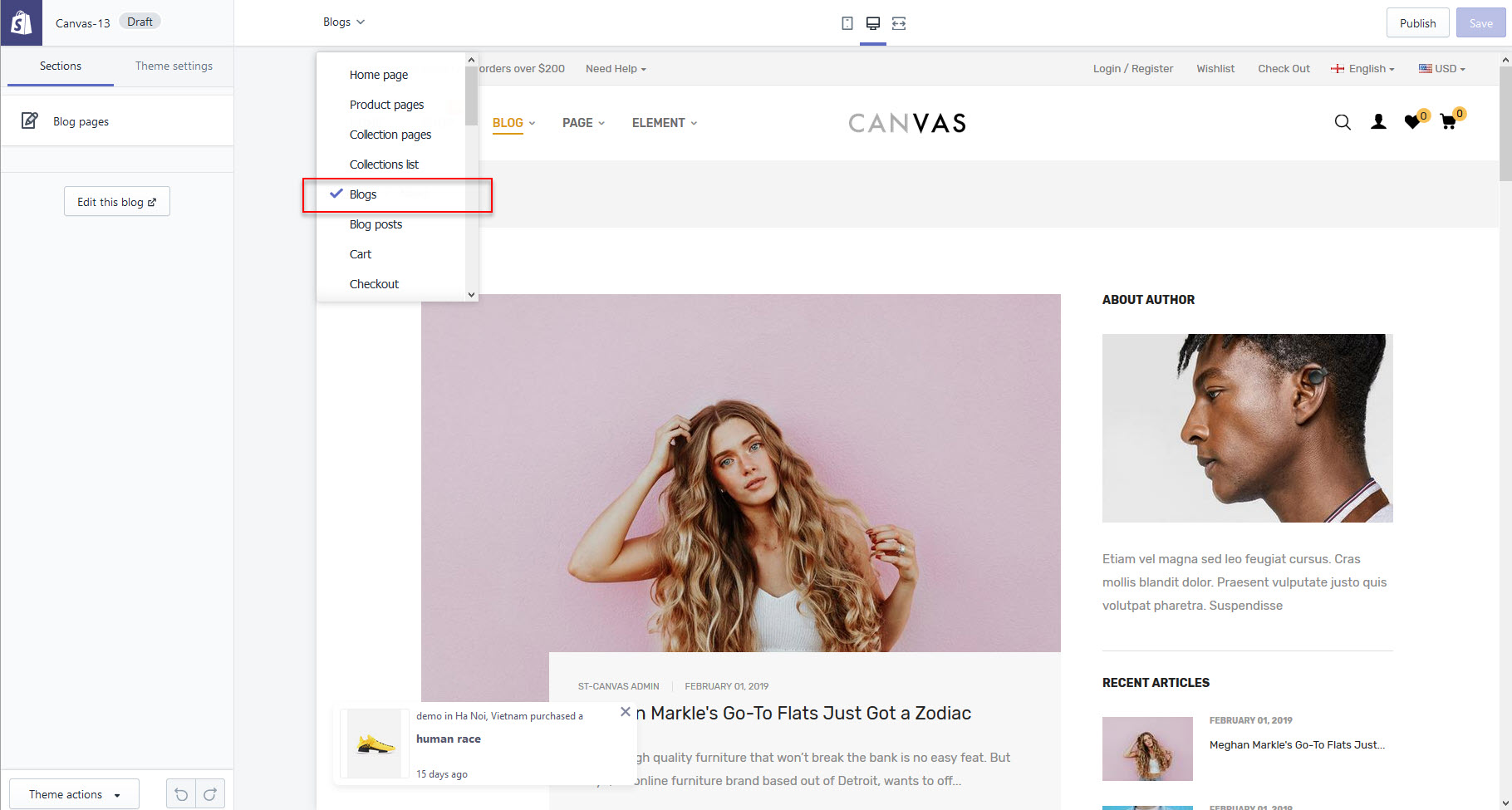The height and width of the screenshot is (810, 1512).
Task: Choose Collection pages in dropdown list
Action: tap(390, 135)
